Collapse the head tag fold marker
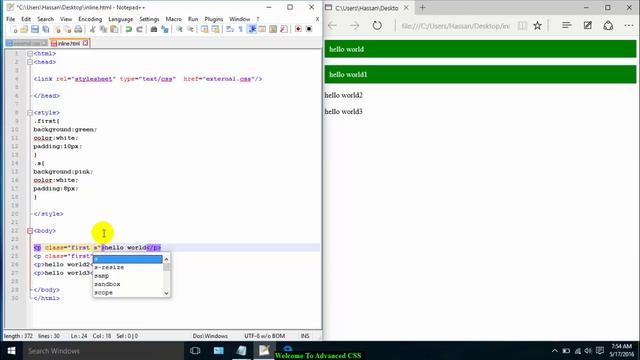The width and height of the screenshot is (640, 360). [30, 62]
